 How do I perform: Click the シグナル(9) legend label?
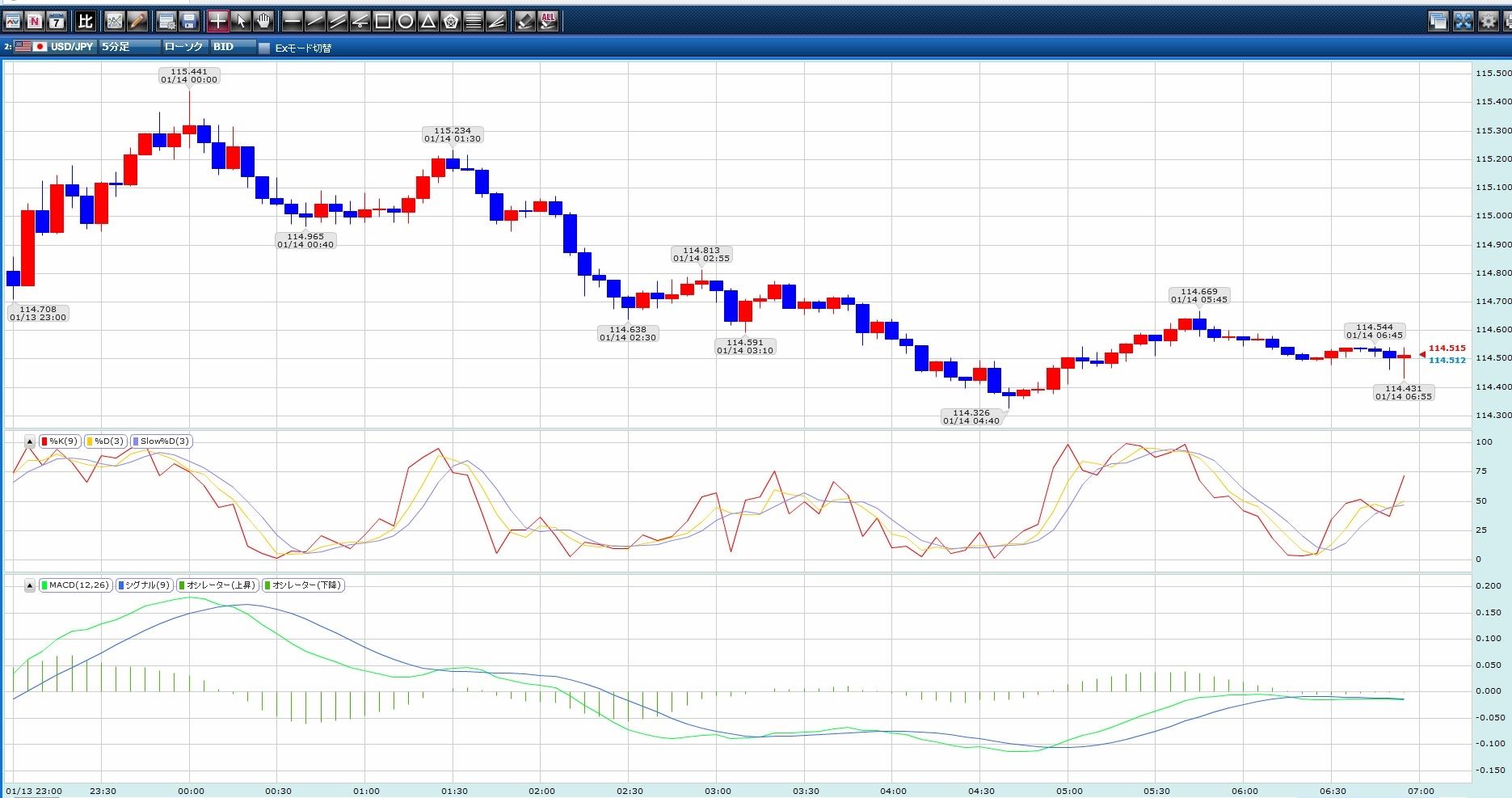click(144, 585)
